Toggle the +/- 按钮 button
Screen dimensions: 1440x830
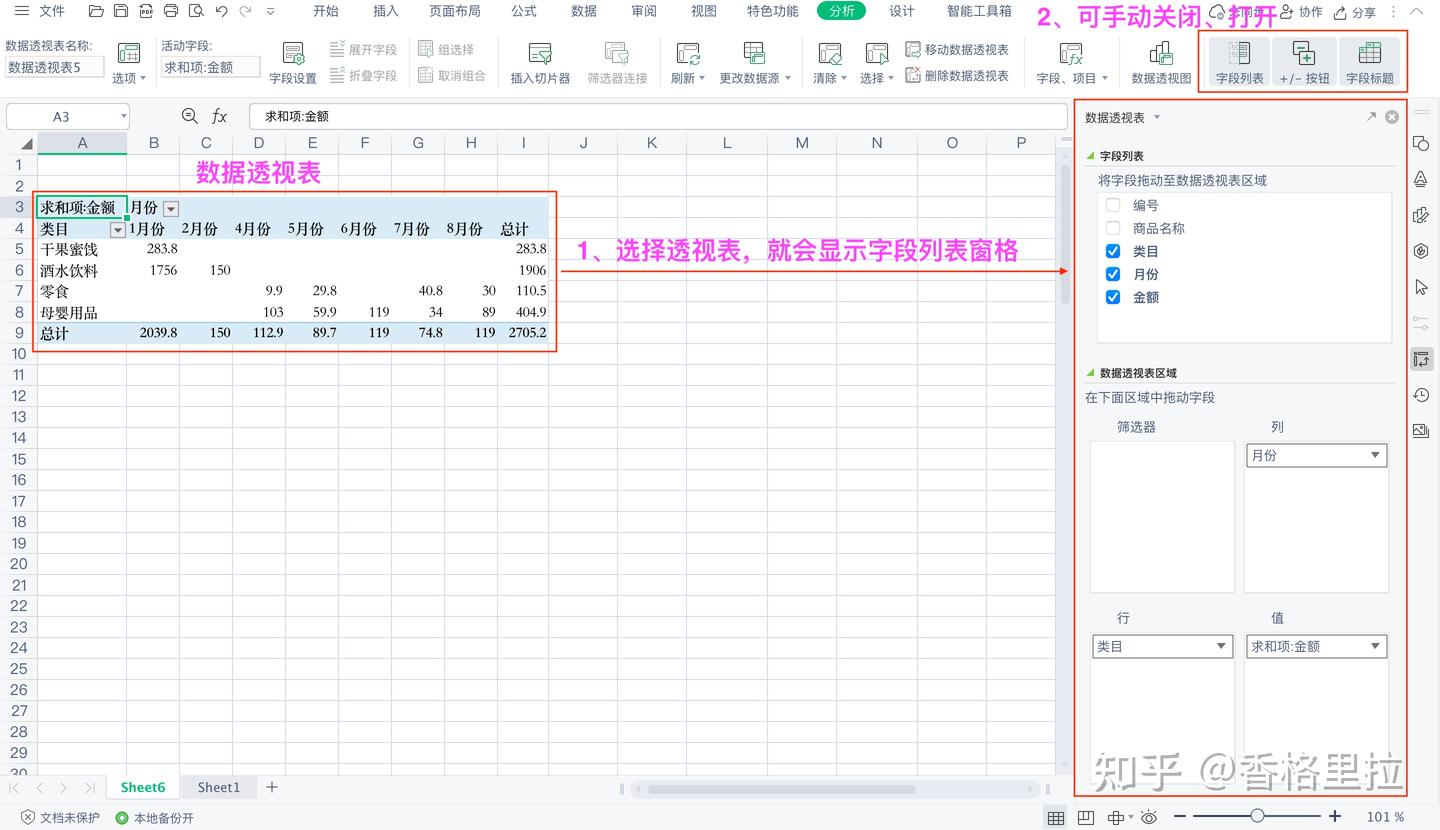[x=1304, y=62]
